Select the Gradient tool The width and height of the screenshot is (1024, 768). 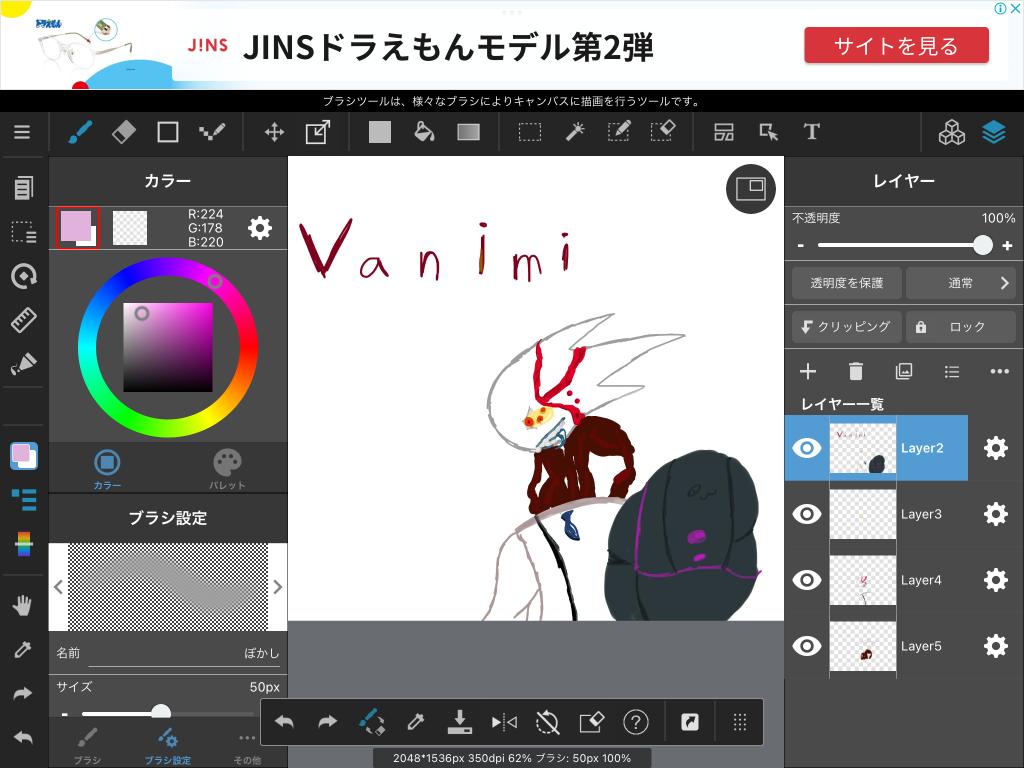pos(468,132)
